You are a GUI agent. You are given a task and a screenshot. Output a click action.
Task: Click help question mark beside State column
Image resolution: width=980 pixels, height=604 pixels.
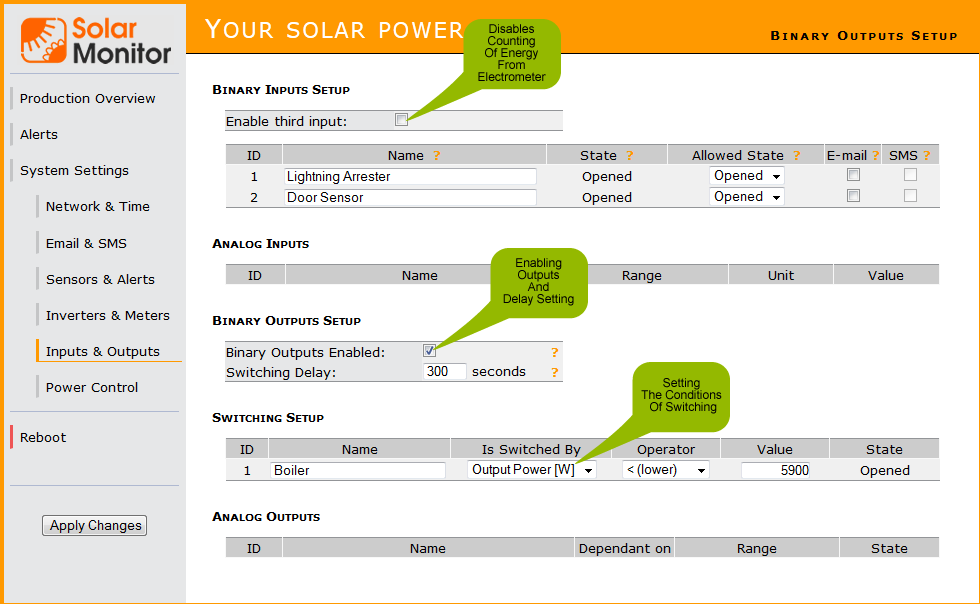pyautogui.click(x=629, y=156)
